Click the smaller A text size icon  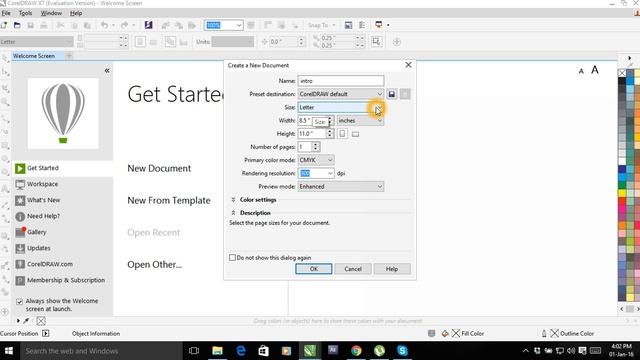click(581, 71)
